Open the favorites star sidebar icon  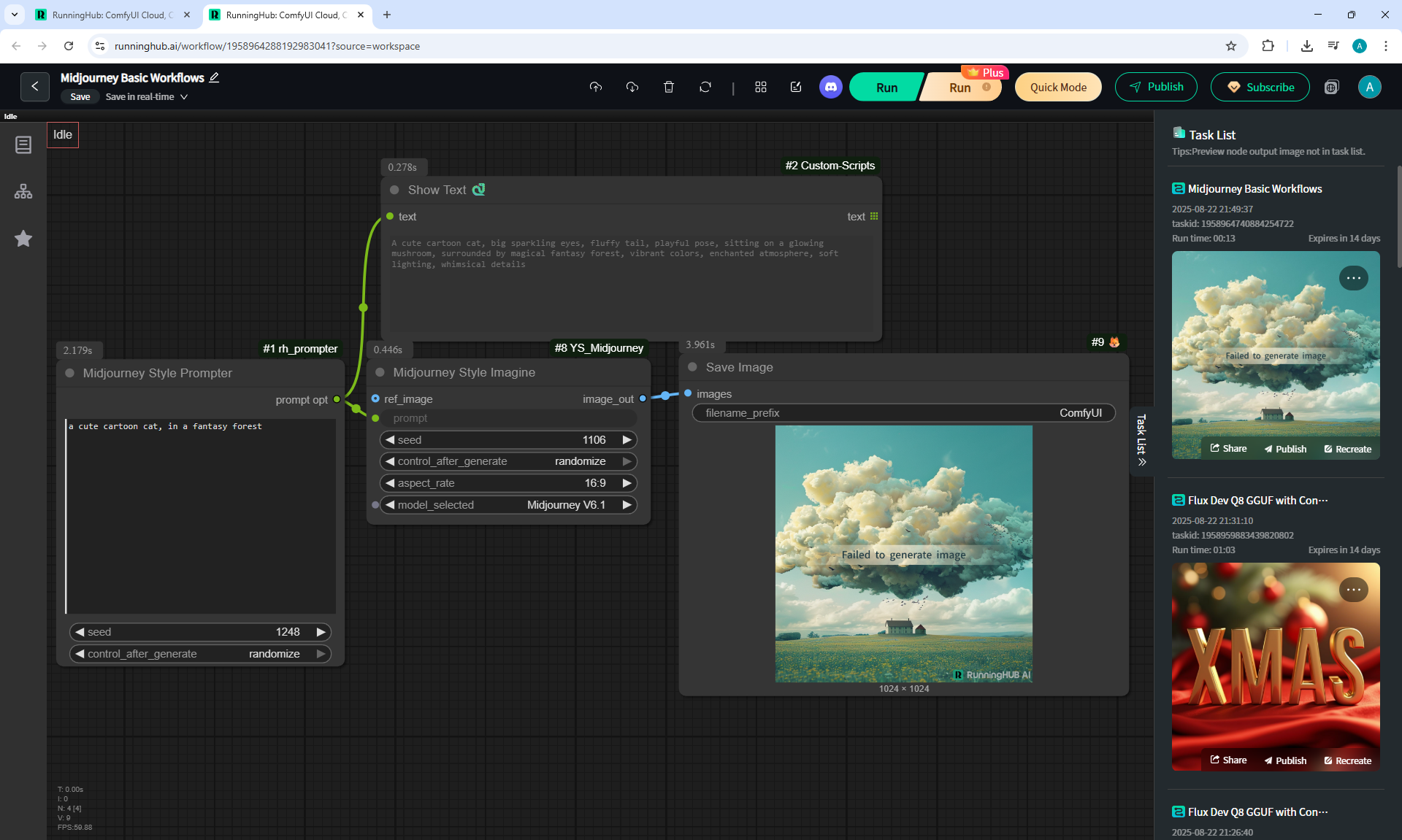(x=23, y=239)
